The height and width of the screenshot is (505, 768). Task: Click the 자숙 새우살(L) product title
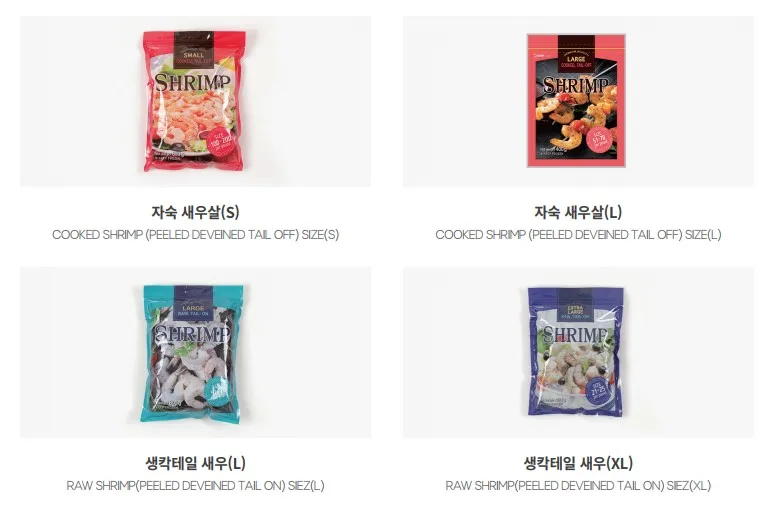pos(578,212)
